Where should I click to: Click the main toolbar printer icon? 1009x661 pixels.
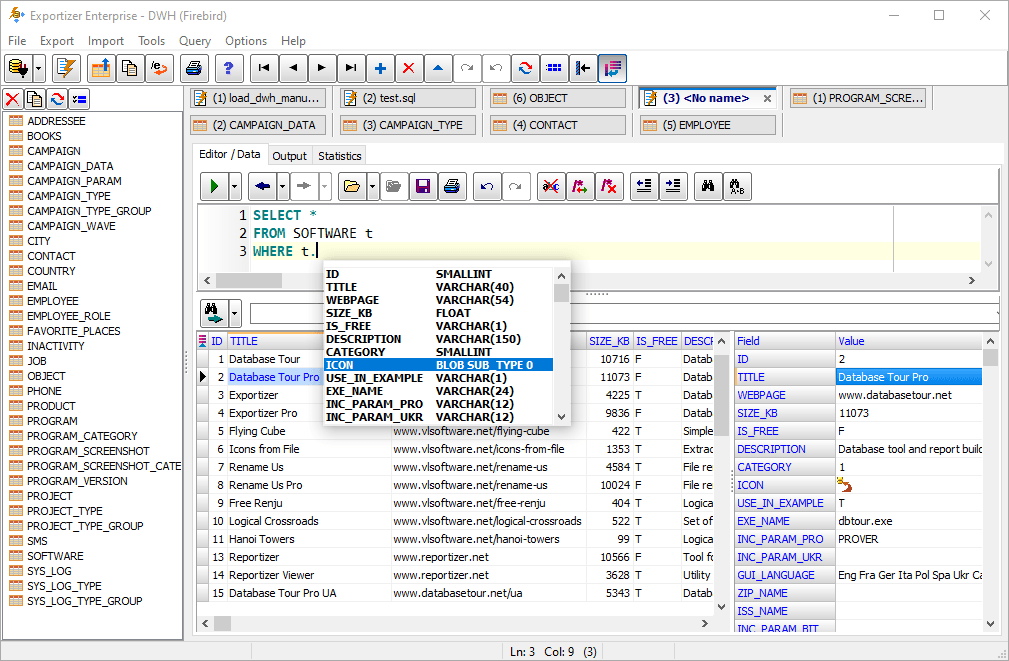click(x=194, y=68)
